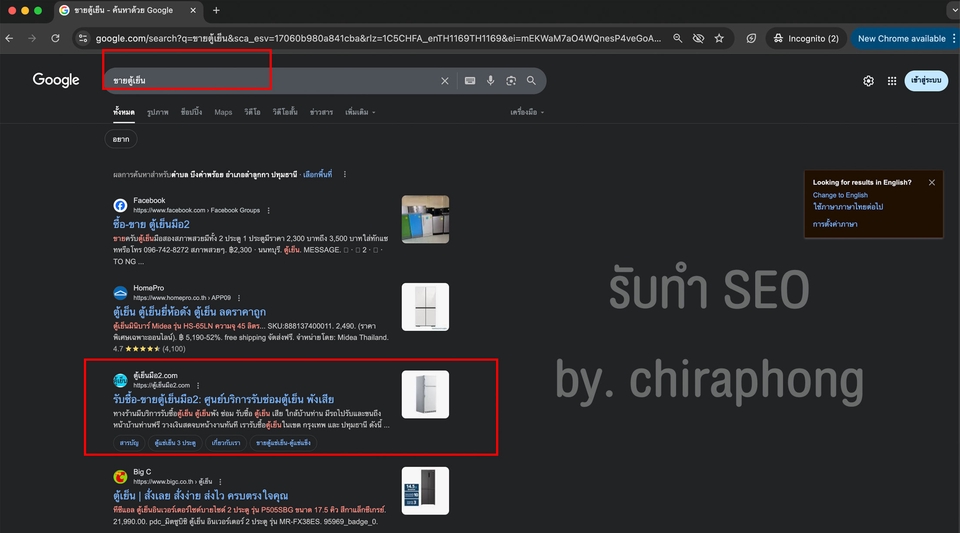Open Chrome three-dot menu
The width and height of the screenshot is (960, 533).
(954, 38)
